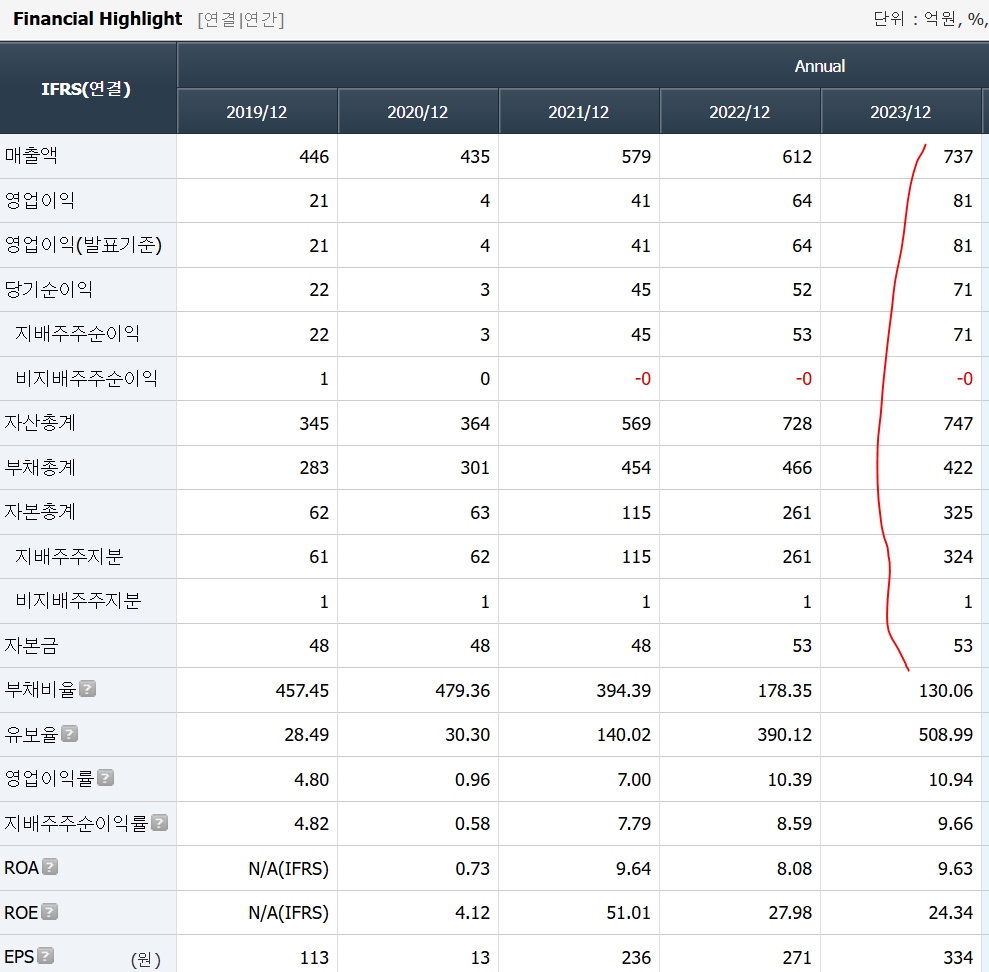Click the 자본총계 row label
The image size is (989, 972).
(x=40, y=512)
